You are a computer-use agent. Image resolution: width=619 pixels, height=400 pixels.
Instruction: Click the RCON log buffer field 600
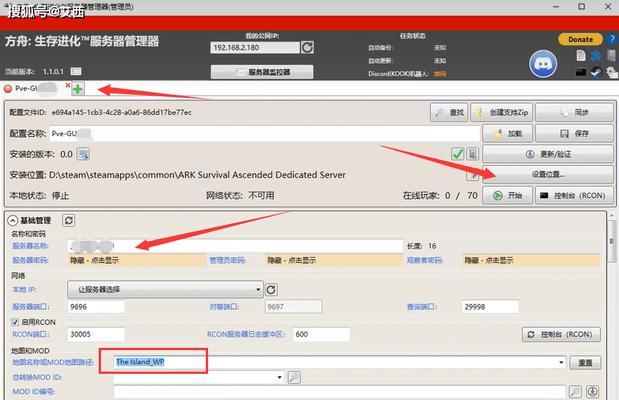click(x=321, y=334)
